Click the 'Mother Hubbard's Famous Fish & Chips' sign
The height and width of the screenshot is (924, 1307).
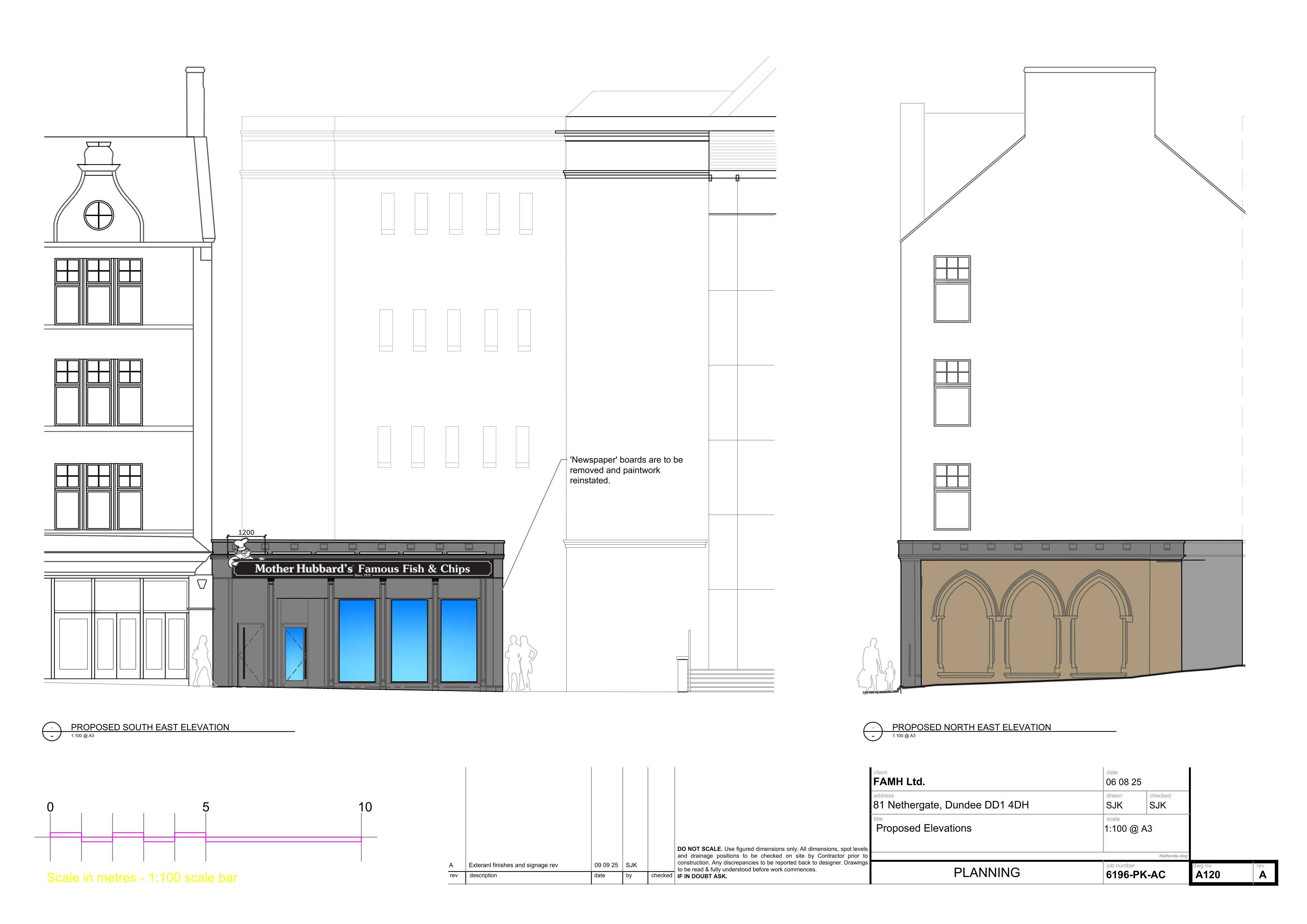[362, 569]
